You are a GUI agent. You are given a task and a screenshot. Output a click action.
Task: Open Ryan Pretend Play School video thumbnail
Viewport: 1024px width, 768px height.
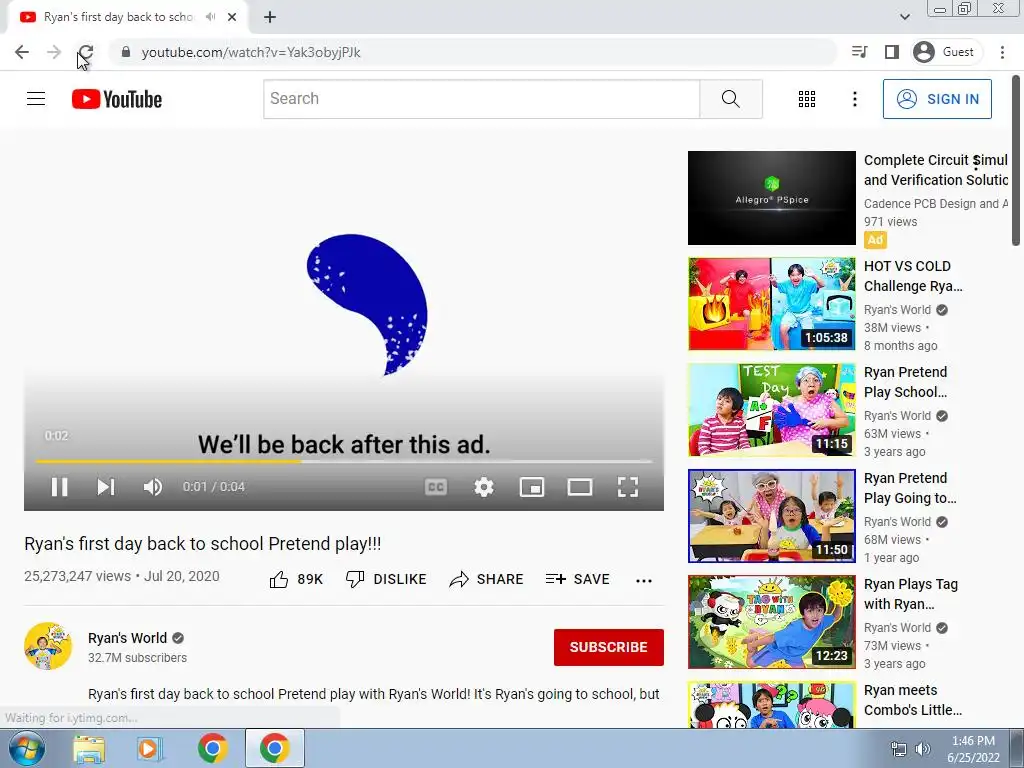[x=771, y=409]
